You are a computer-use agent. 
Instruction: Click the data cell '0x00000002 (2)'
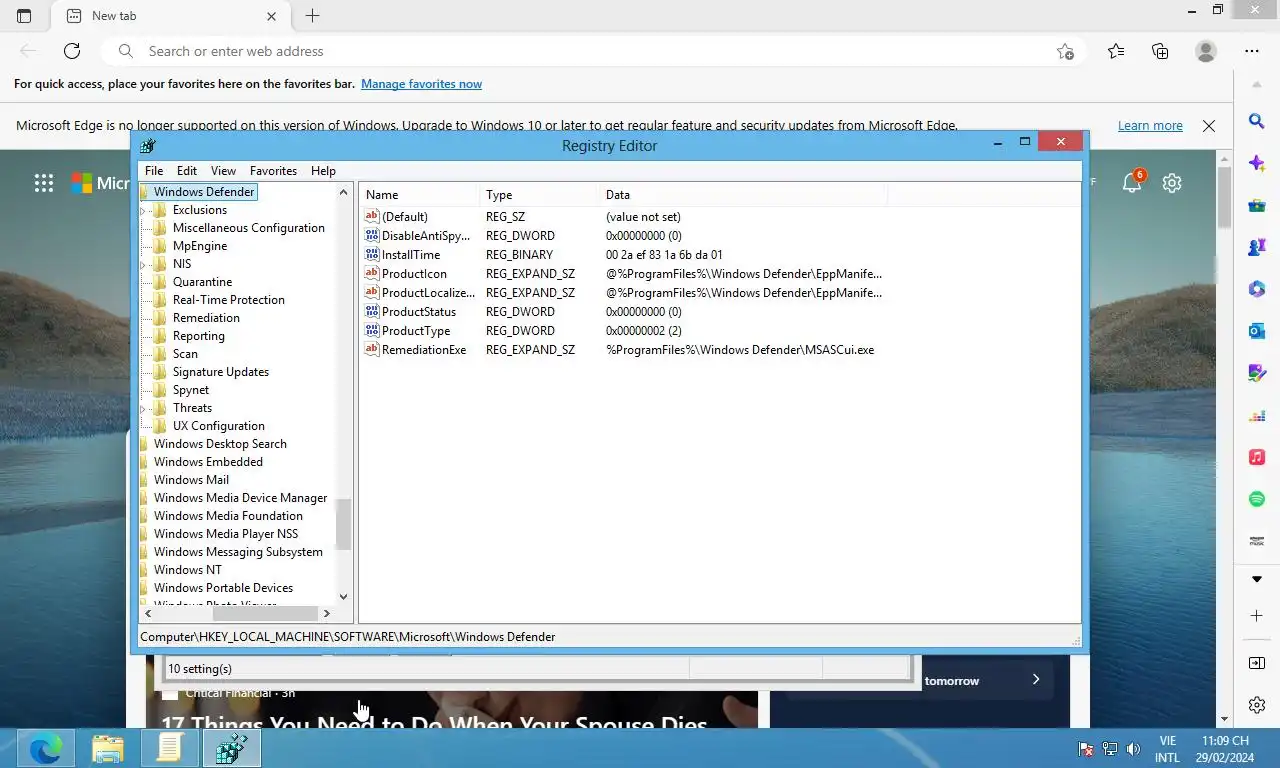644,330
